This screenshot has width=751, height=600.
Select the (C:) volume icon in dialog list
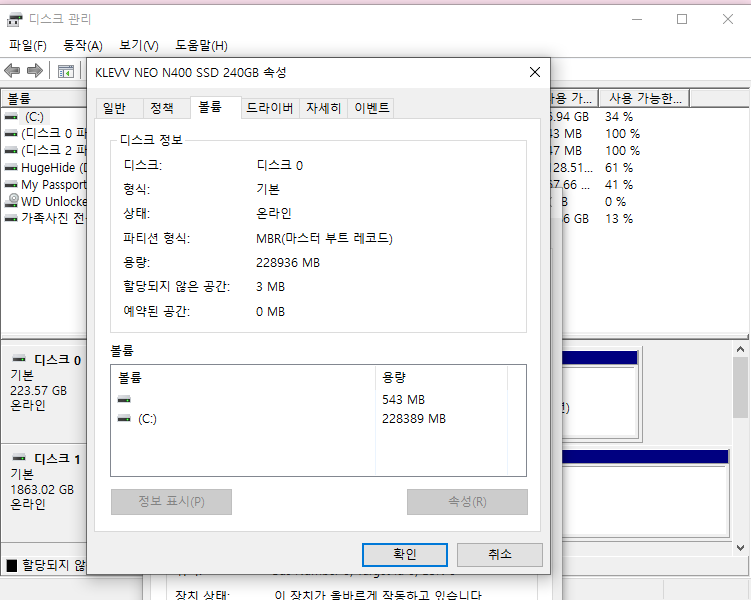click(x=124, y=419)
